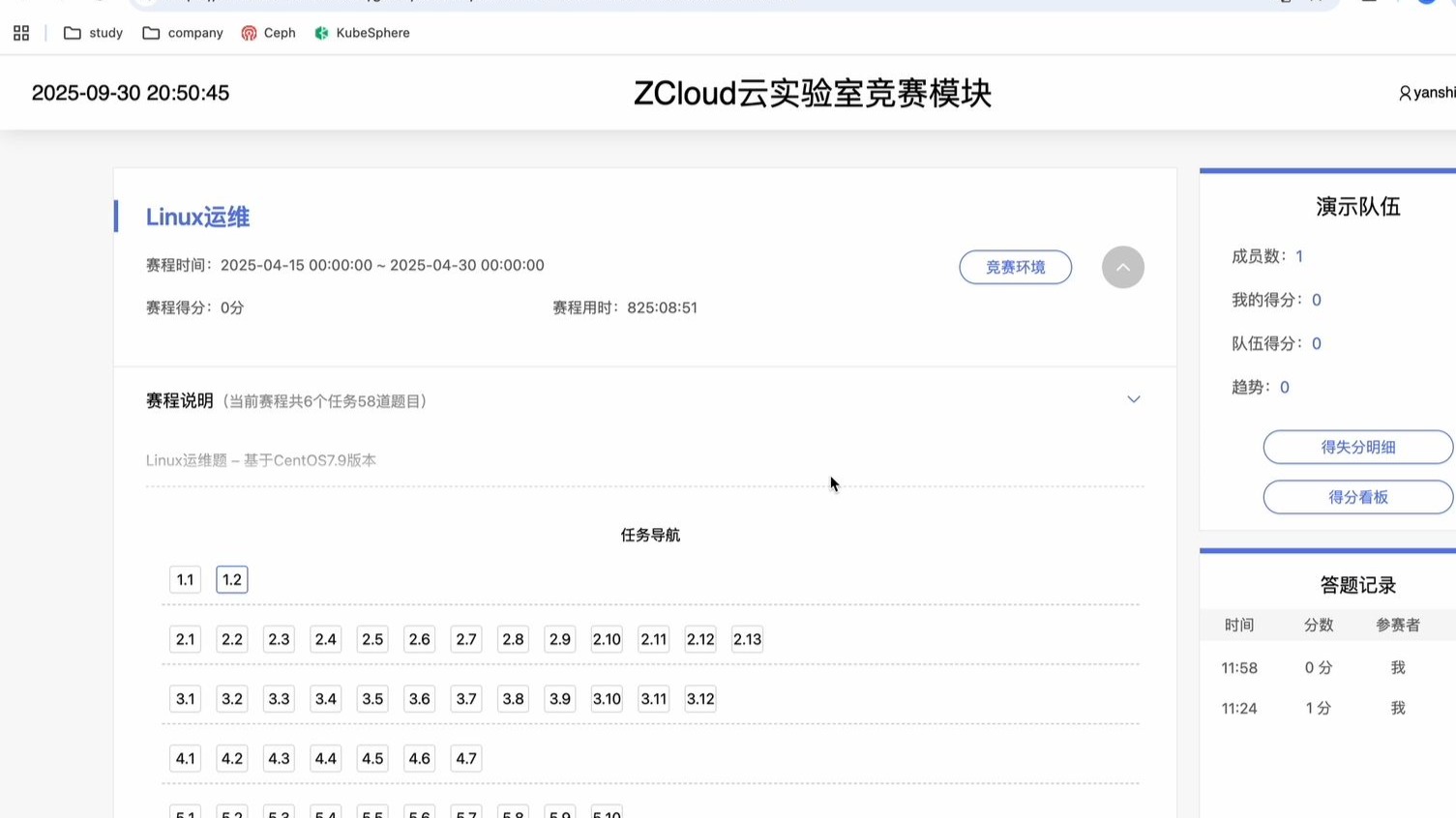Open the study bookmarks folder
This screenshot has height=818, width=1456.
point(93,32)
